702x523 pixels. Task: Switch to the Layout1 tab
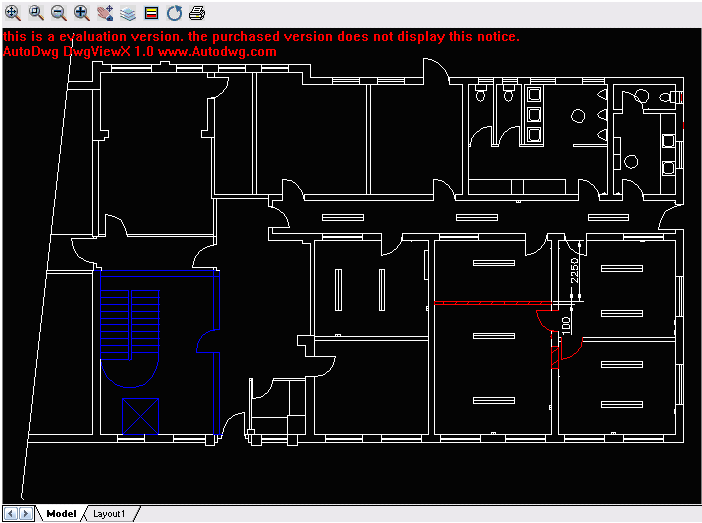tap(109, 514)
